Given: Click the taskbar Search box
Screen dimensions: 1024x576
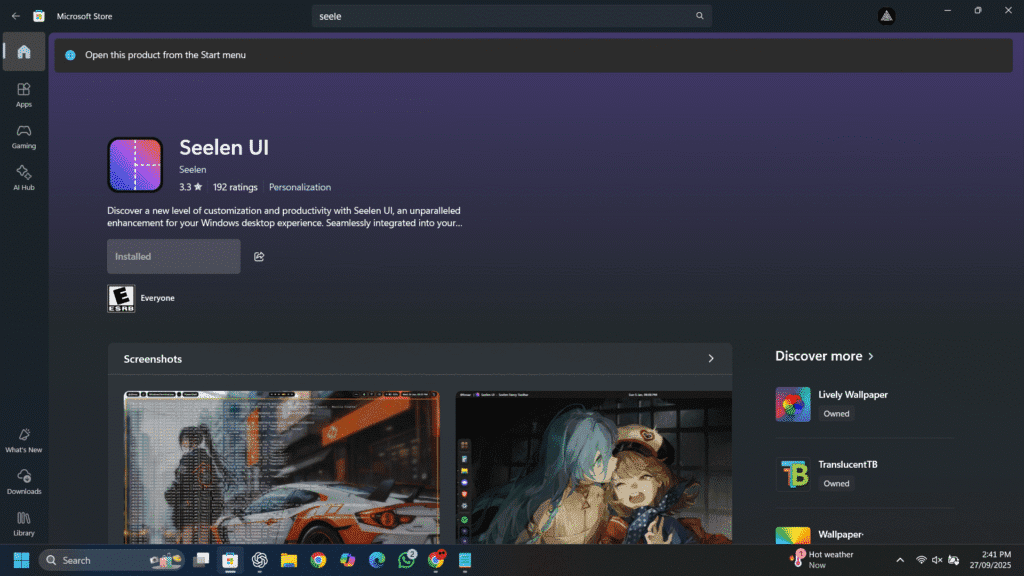Looking at the screenshot, I should 112,560.
